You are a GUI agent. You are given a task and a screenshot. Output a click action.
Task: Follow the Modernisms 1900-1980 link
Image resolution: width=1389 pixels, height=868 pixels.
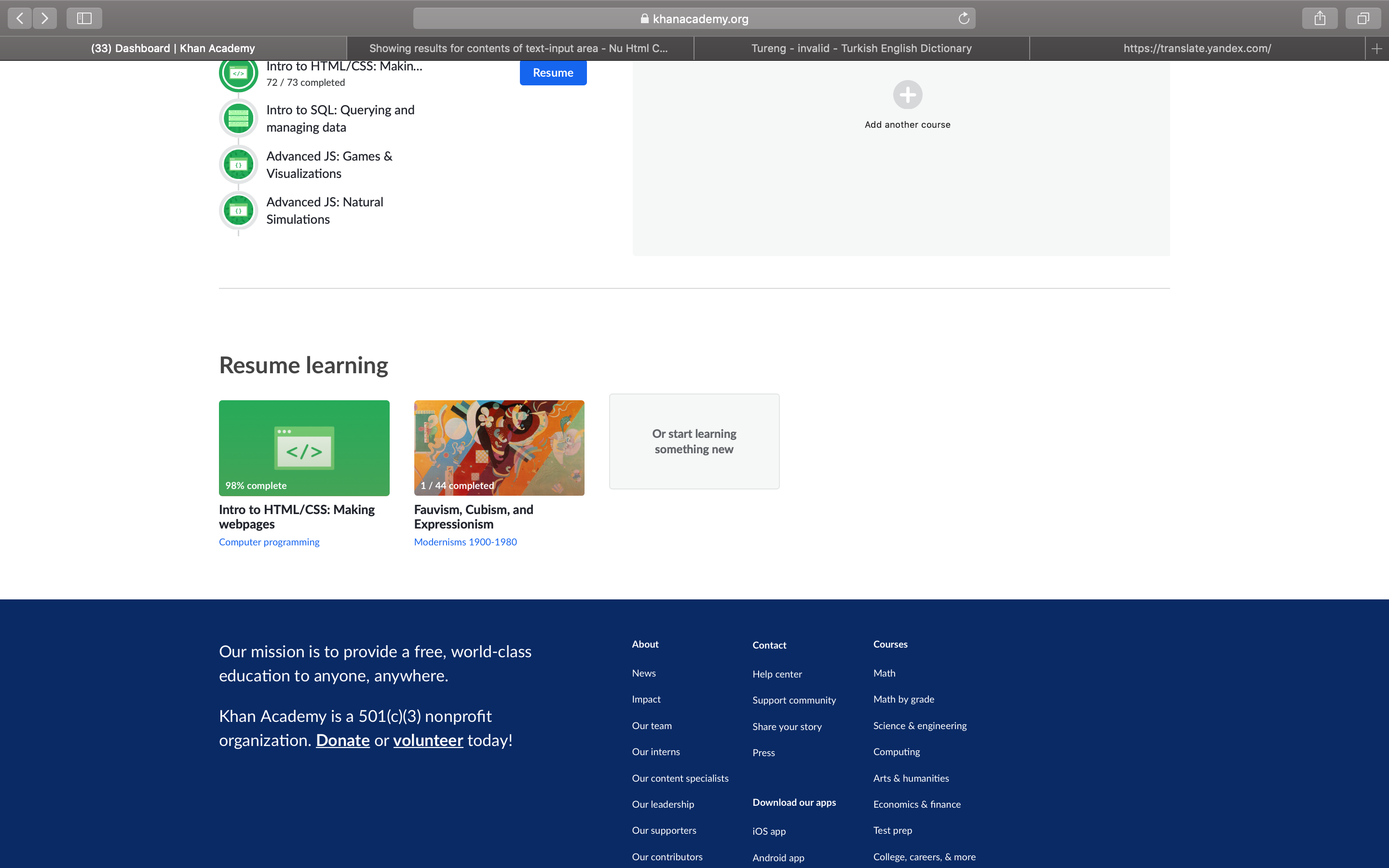click(x=465, y=542)
